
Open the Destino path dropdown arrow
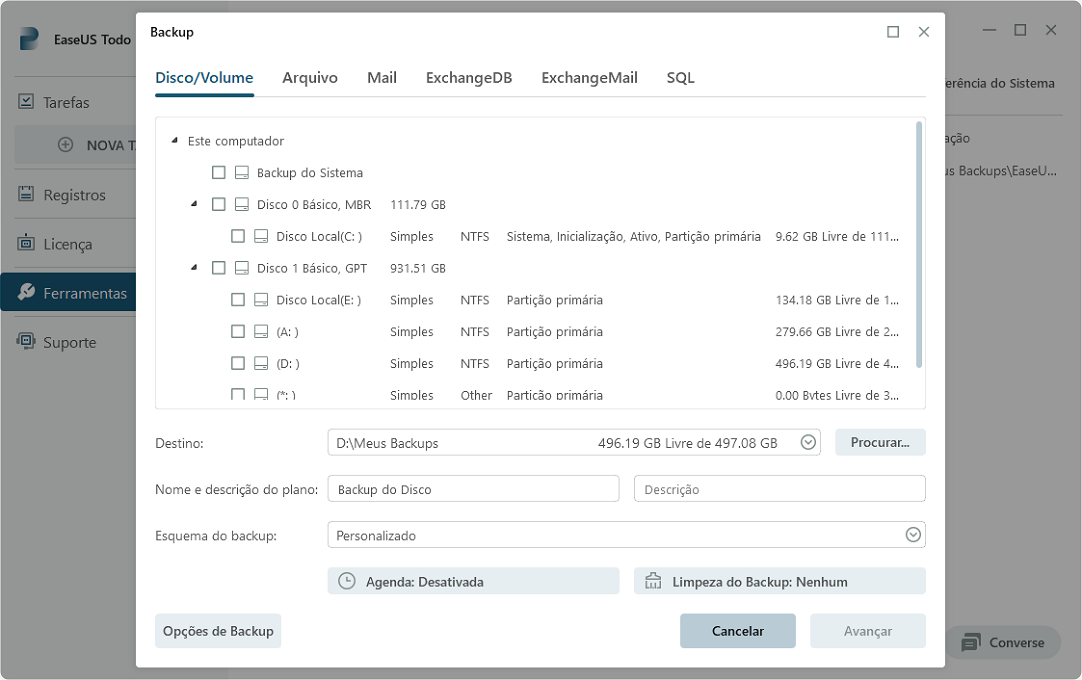coord(808,442)
